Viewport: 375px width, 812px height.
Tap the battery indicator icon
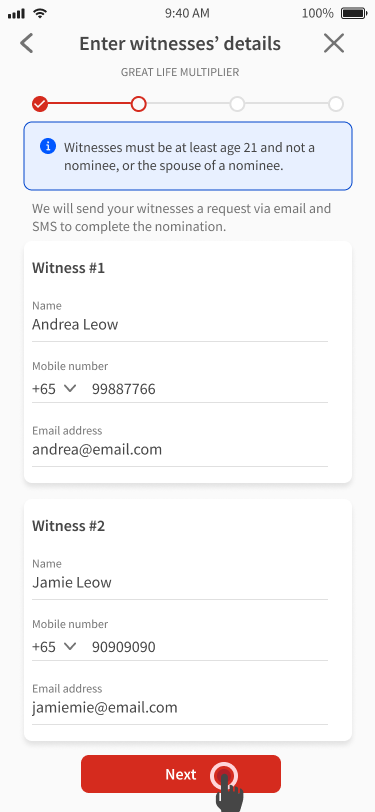354,13
